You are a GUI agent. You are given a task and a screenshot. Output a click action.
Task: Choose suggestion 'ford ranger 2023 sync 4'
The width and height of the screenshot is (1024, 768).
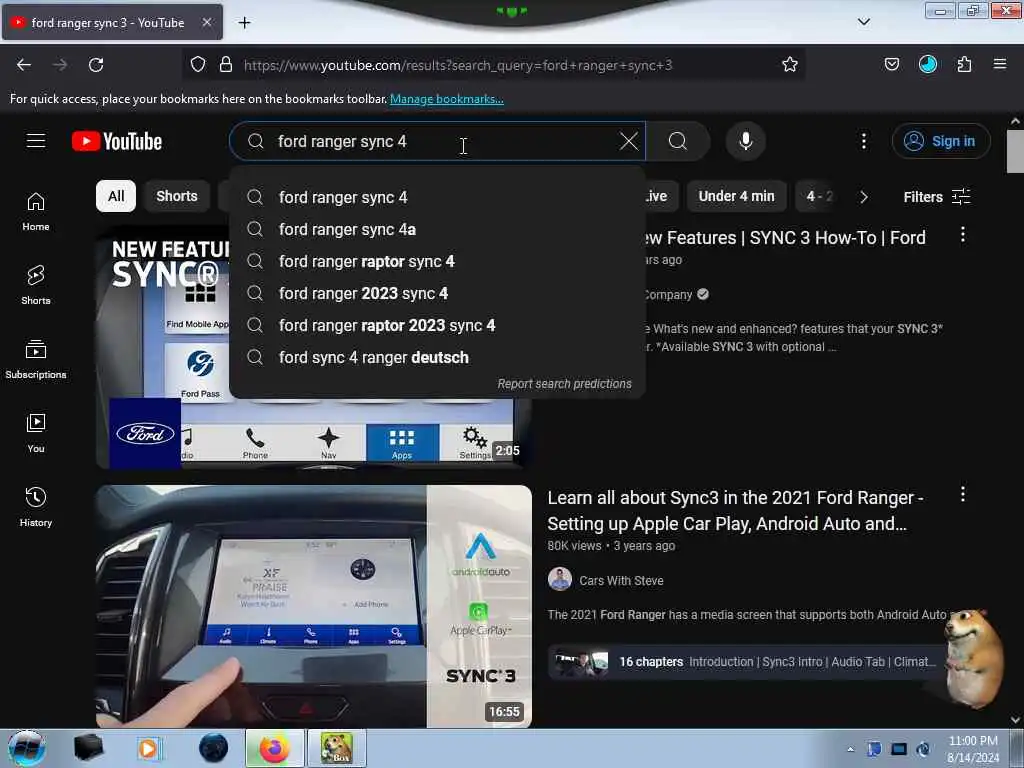437,293
